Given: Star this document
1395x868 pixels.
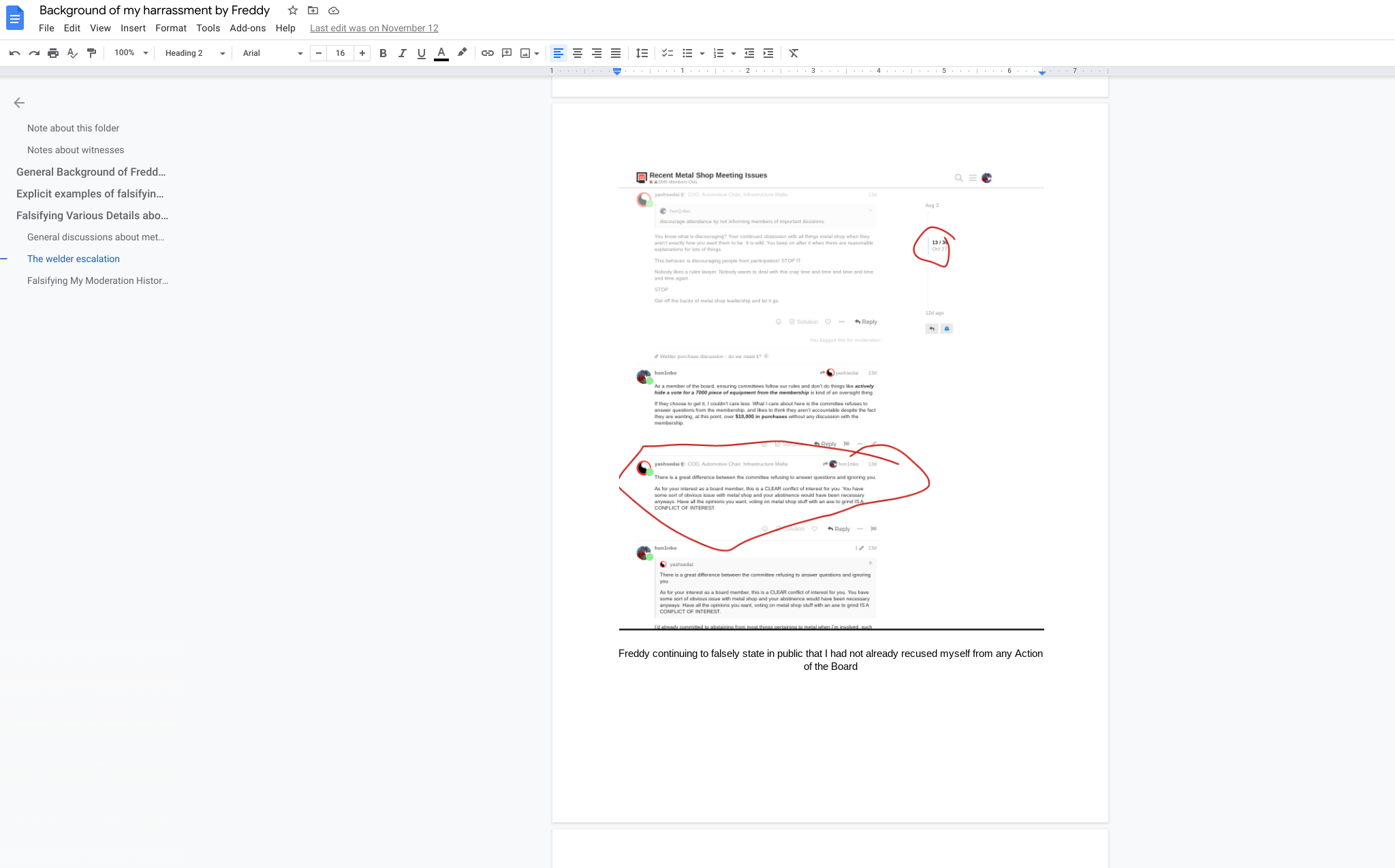Looking at the screenshot, I should (293, 10).
